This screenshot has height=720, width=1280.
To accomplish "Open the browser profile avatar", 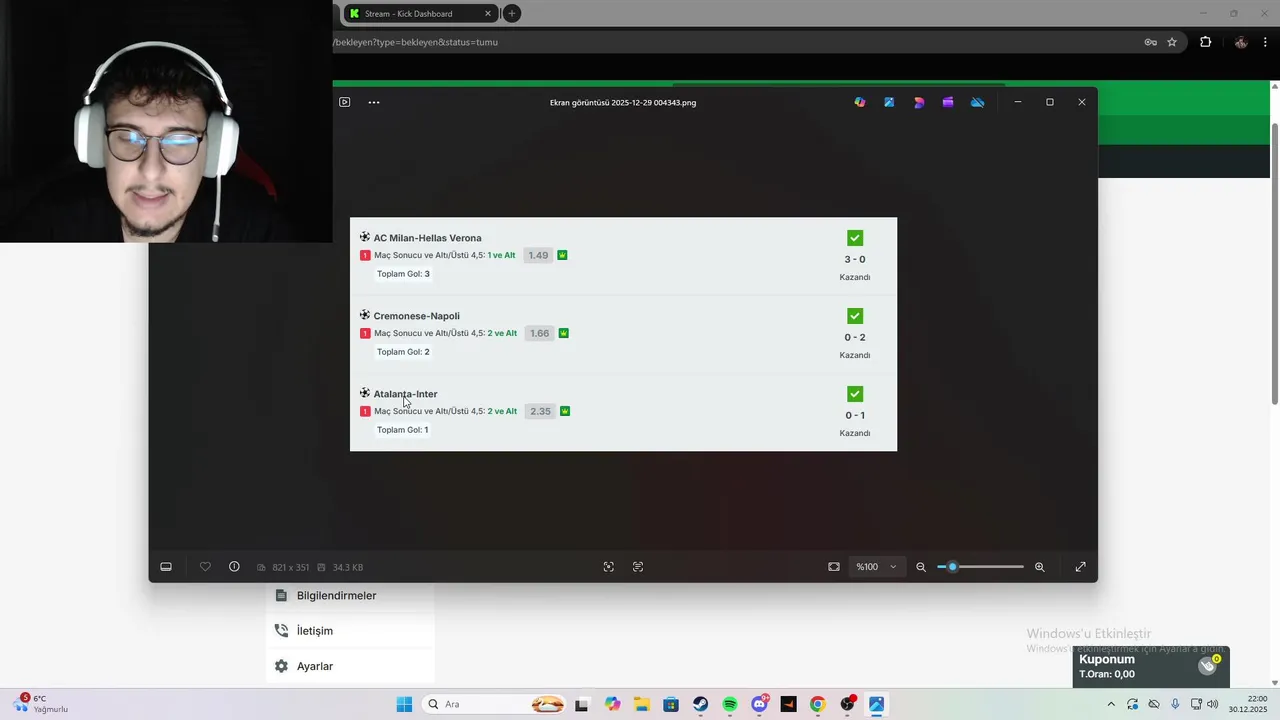I will tap(1241, 42).
